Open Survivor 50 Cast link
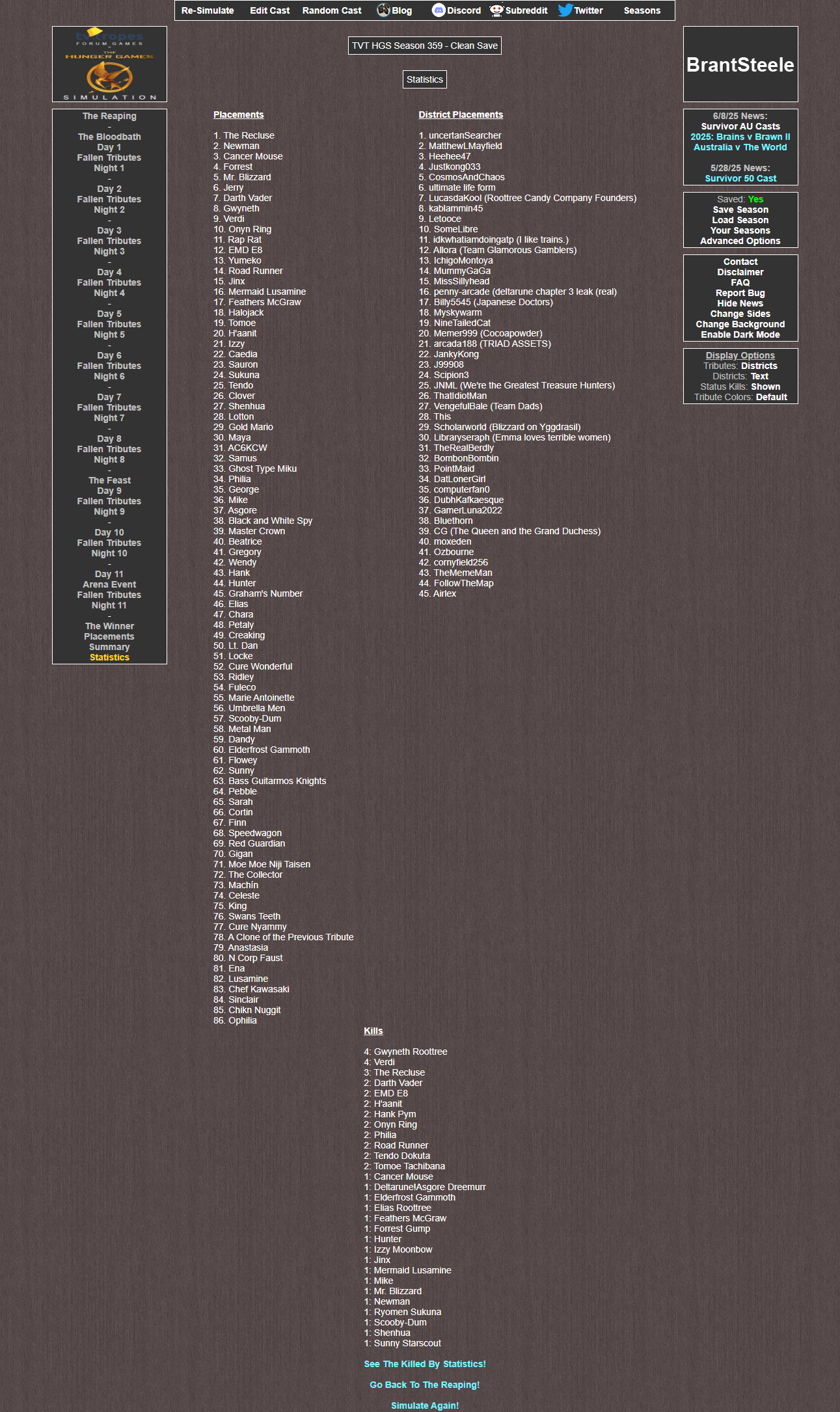Screen dimensions: 840x1412 click(740, 178)
